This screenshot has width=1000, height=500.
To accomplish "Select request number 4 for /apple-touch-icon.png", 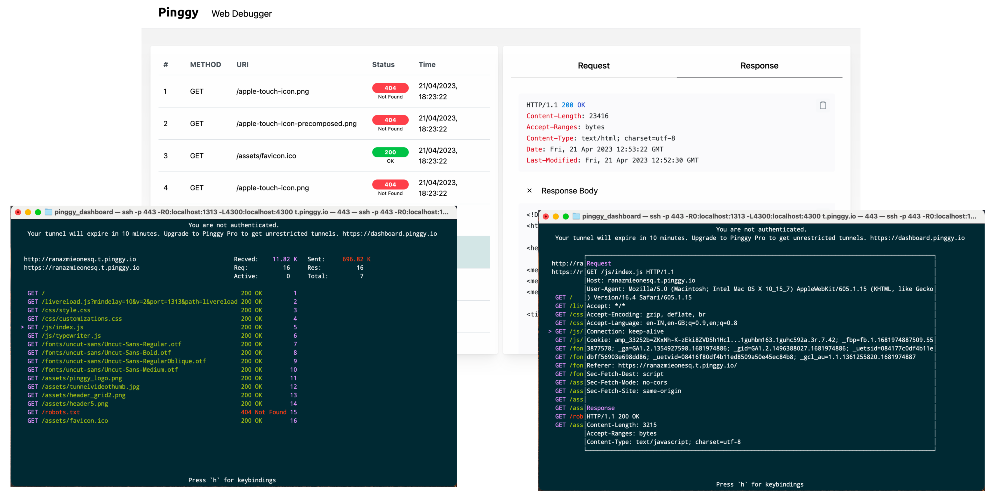I will [324, 188].
